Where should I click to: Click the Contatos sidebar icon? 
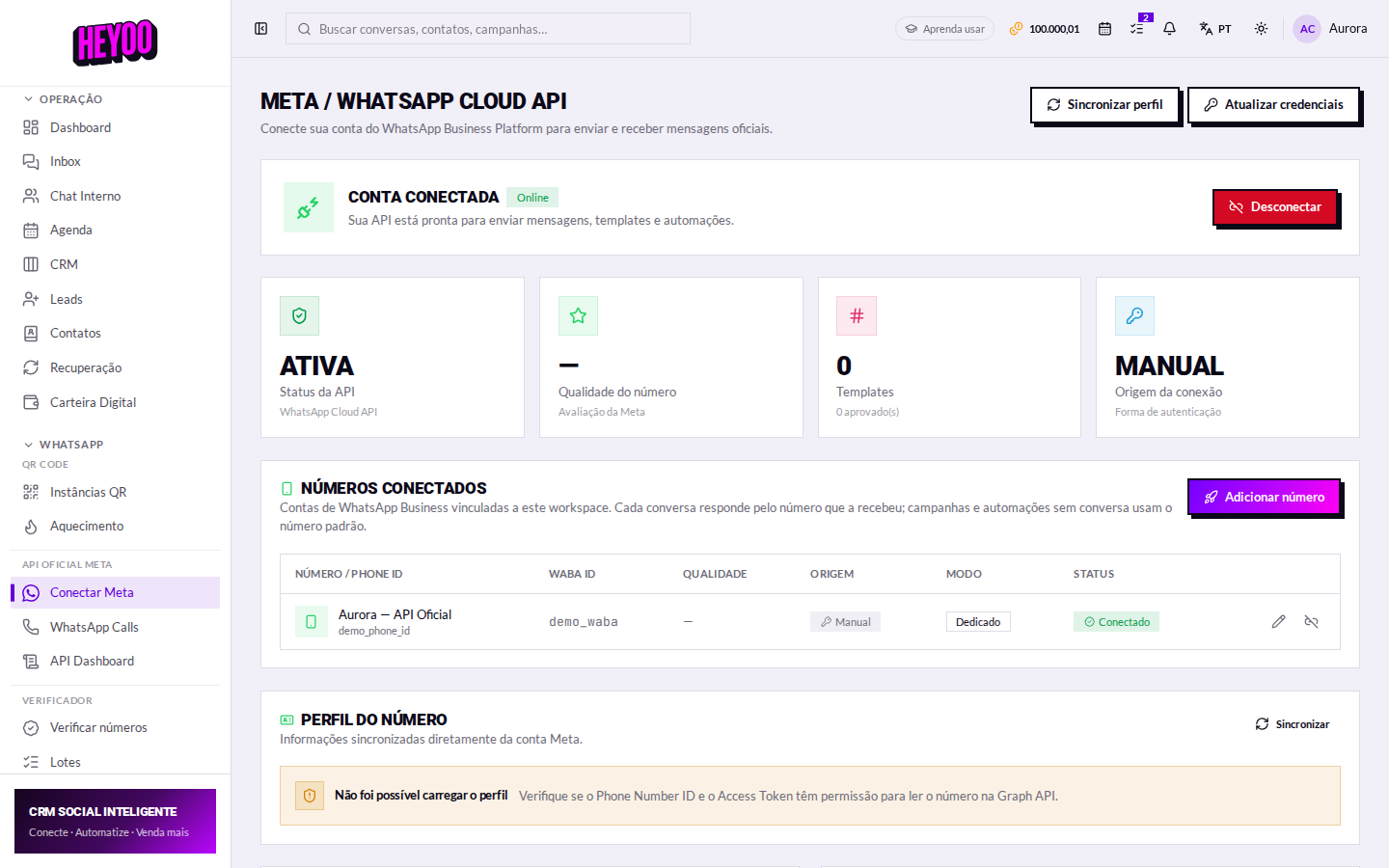[31, 334]
